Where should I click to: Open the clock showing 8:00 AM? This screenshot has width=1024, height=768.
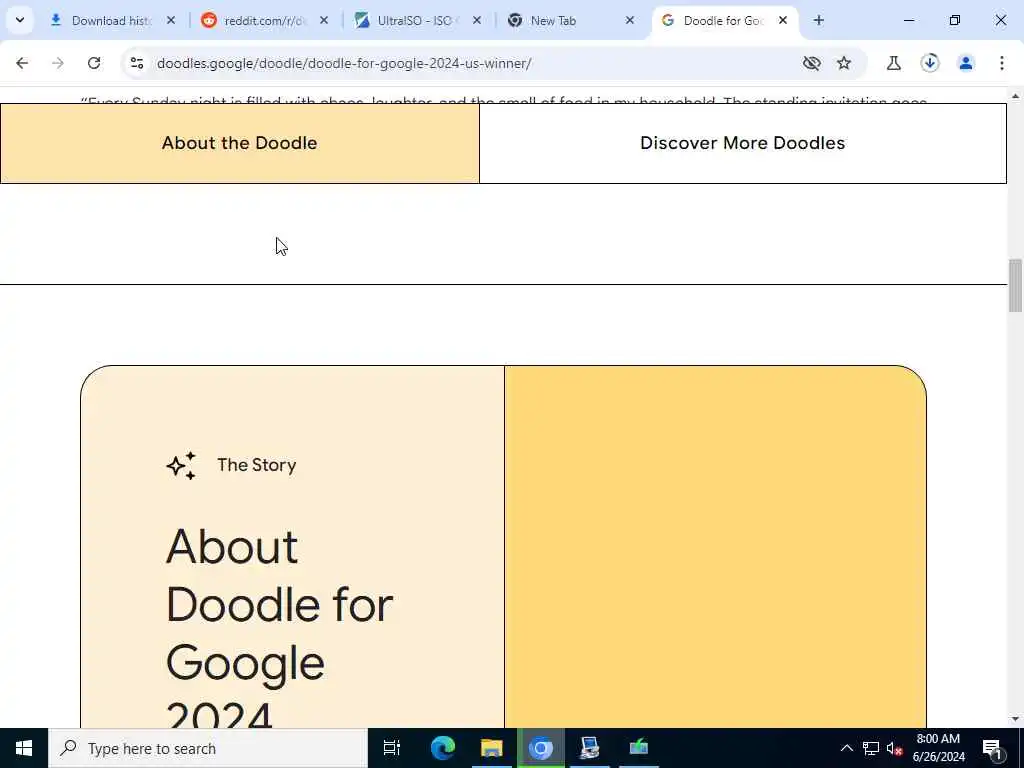[938, 748]
